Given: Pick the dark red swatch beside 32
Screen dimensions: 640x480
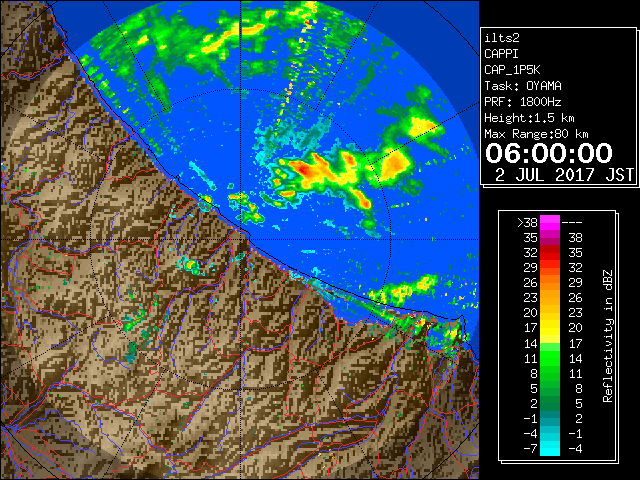Looking at the screenshot, I should coord(550,251).
